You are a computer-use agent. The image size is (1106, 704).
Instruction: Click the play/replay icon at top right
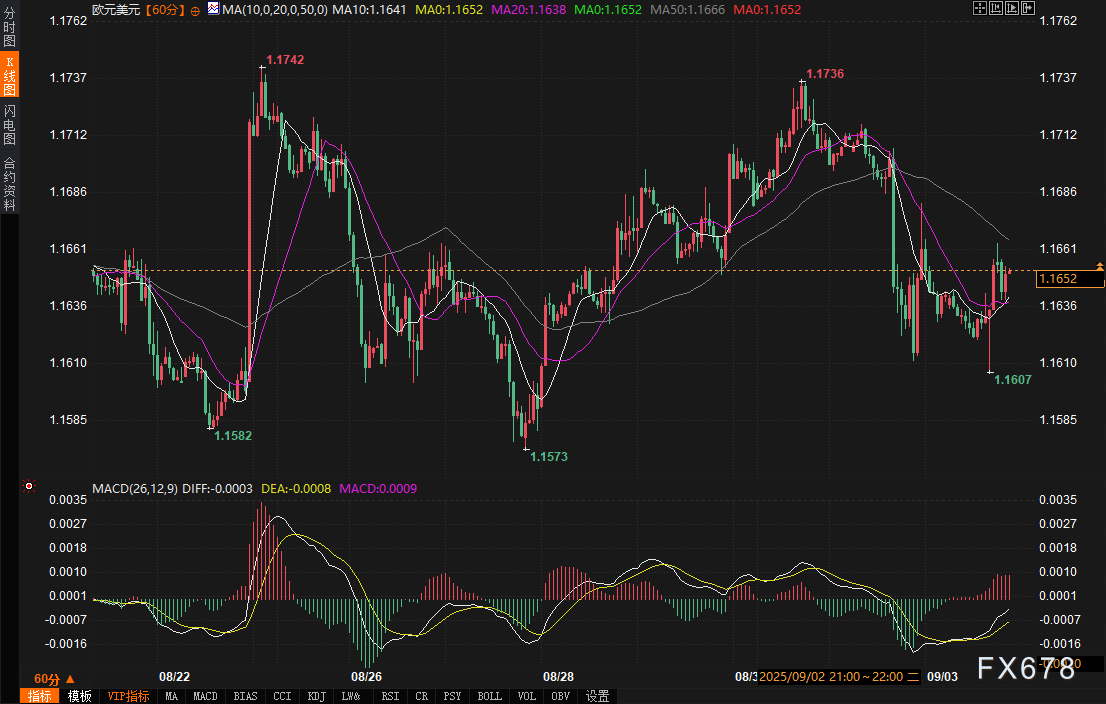1011,8
